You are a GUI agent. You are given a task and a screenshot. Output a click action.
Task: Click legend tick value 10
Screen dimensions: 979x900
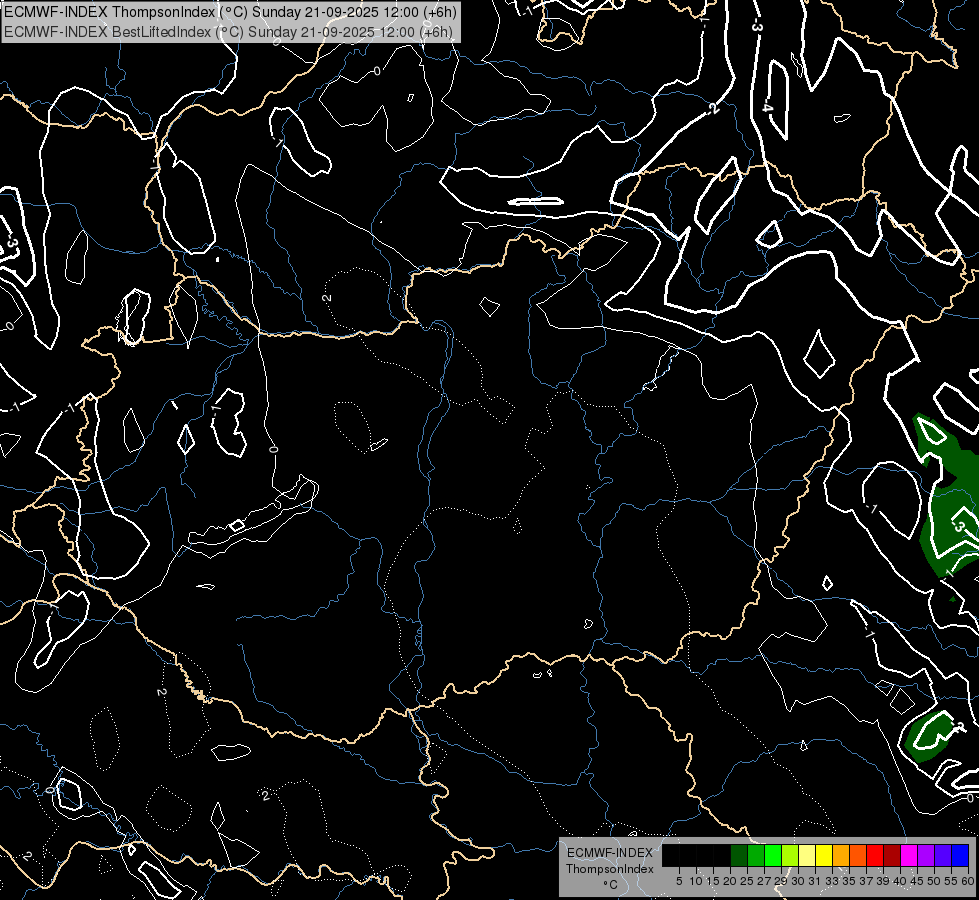[x=696, y=881]
